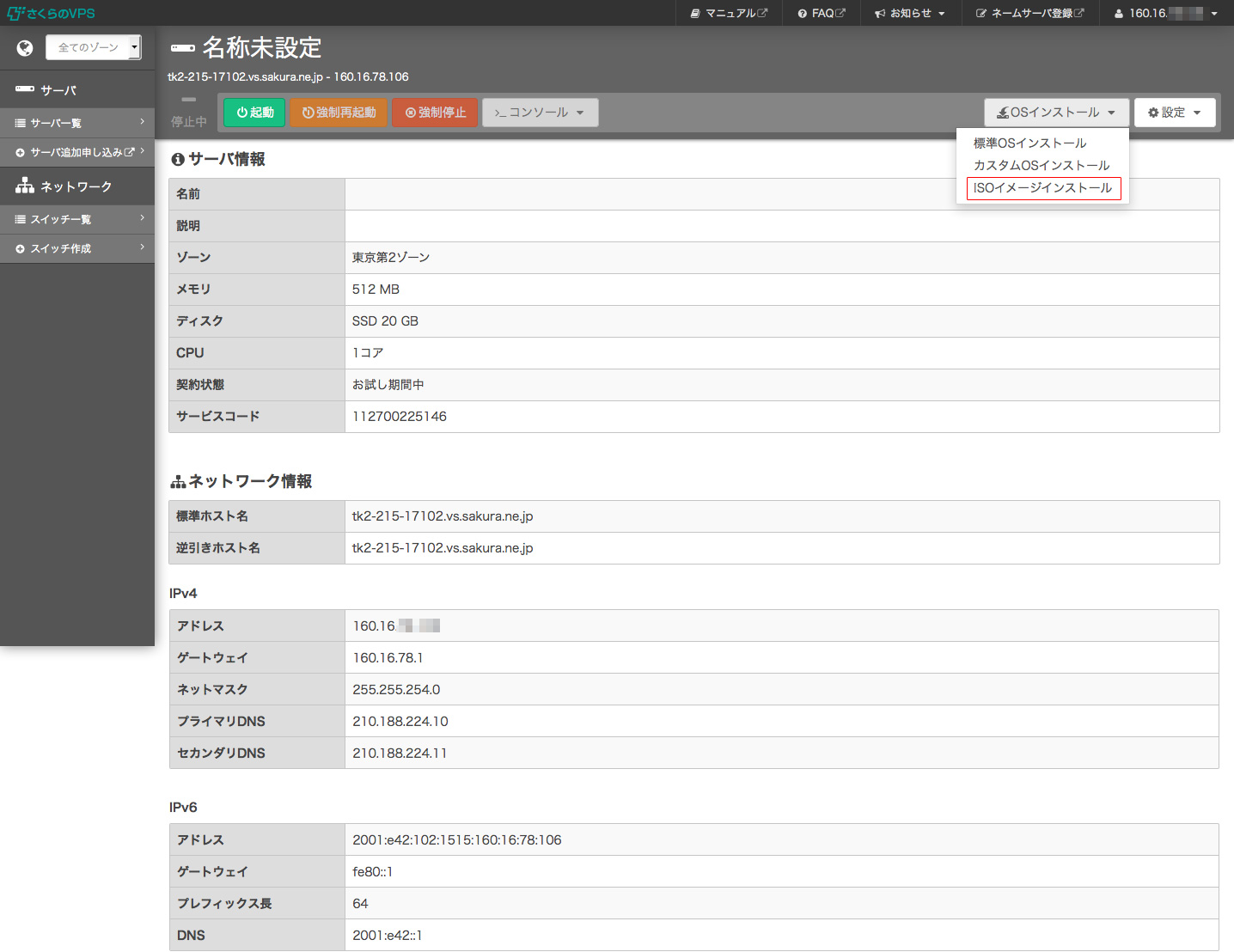Image resolution: width=1234 pixels, height=952 pixels.
Task: Click the netmask value 255.255.254.0
Action: (x=396, y=690)
